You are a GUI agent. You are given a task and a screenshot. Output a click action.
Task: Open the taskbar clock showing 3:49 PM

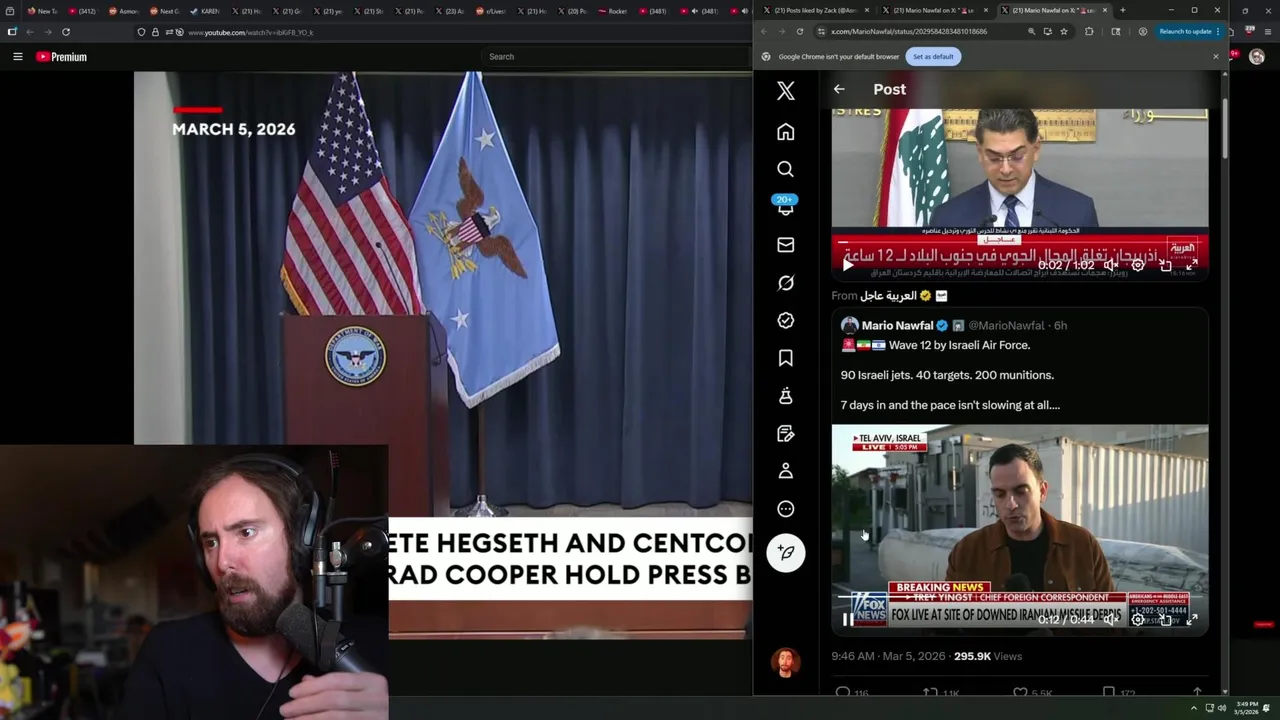pyautogui.click(x=1246, y=708)
